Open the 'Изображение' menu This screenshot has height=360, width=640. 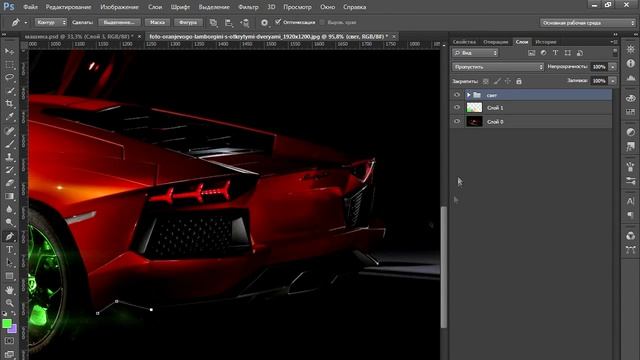(120, 7)
